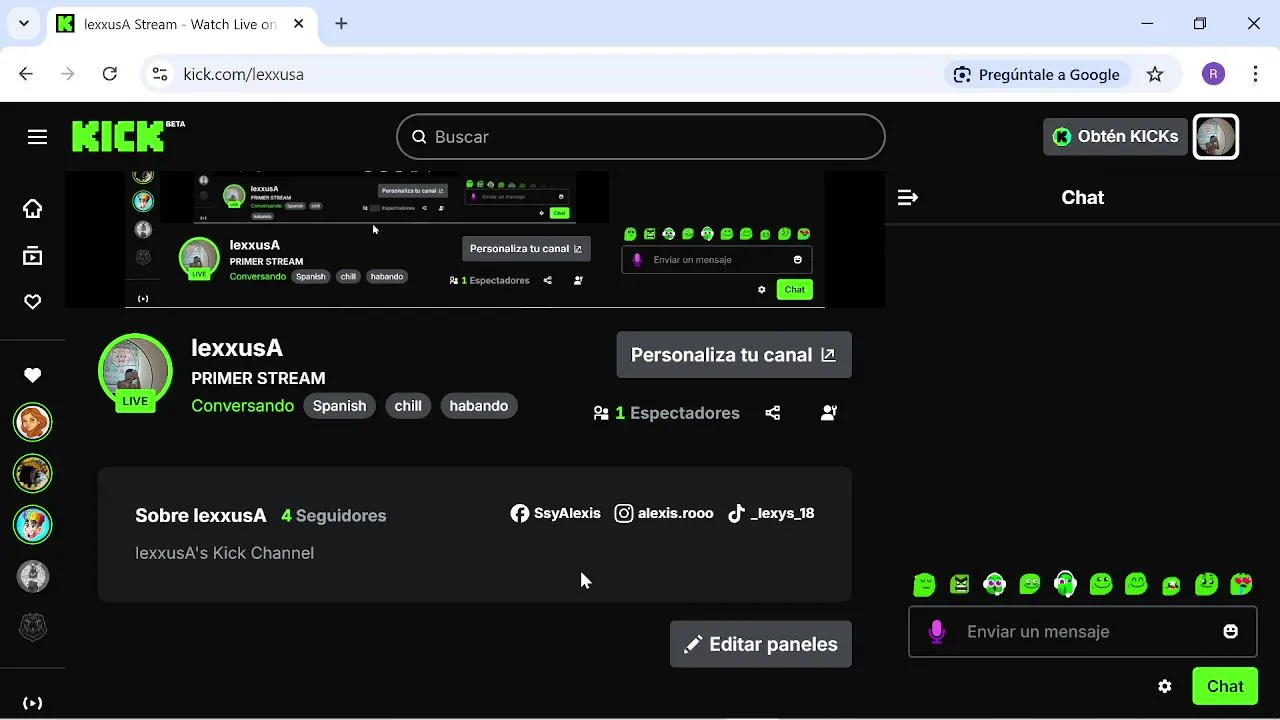Screen dimensions: 1280x720
Task: Open Chrome profile R avatar
Action: (1213, 74)
